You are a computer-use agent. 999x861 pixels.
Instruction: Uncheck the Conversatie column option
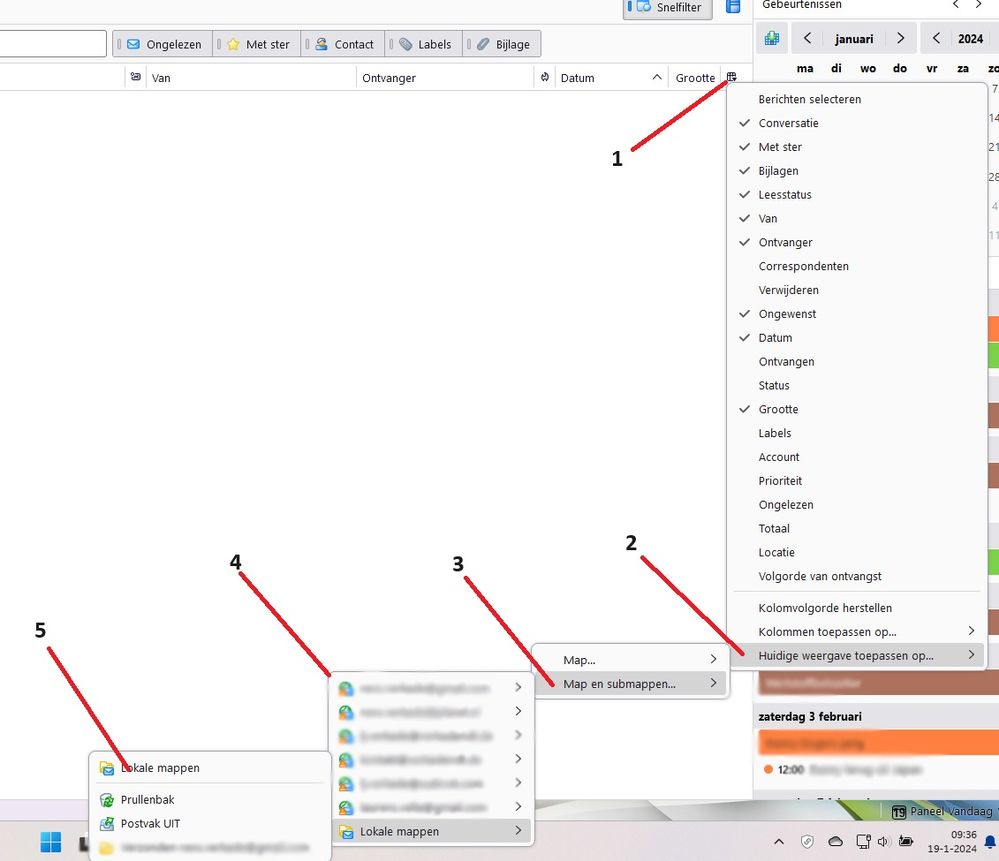pos(788,123)
